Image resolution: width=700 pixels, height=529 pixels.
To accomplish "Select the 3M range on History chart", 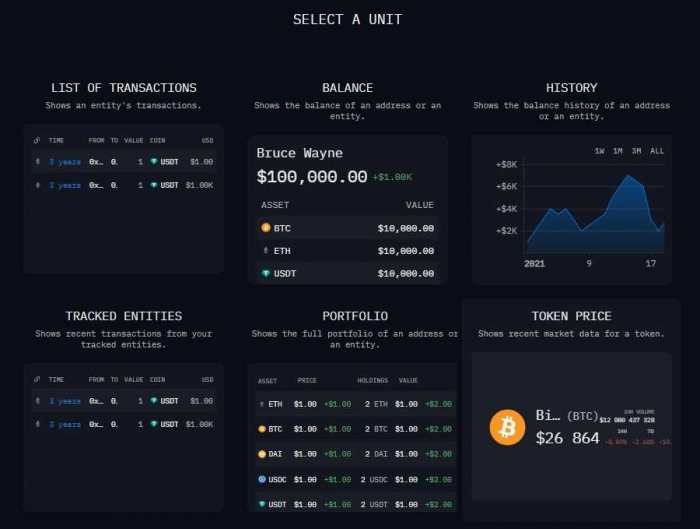I will click(636, 151).
